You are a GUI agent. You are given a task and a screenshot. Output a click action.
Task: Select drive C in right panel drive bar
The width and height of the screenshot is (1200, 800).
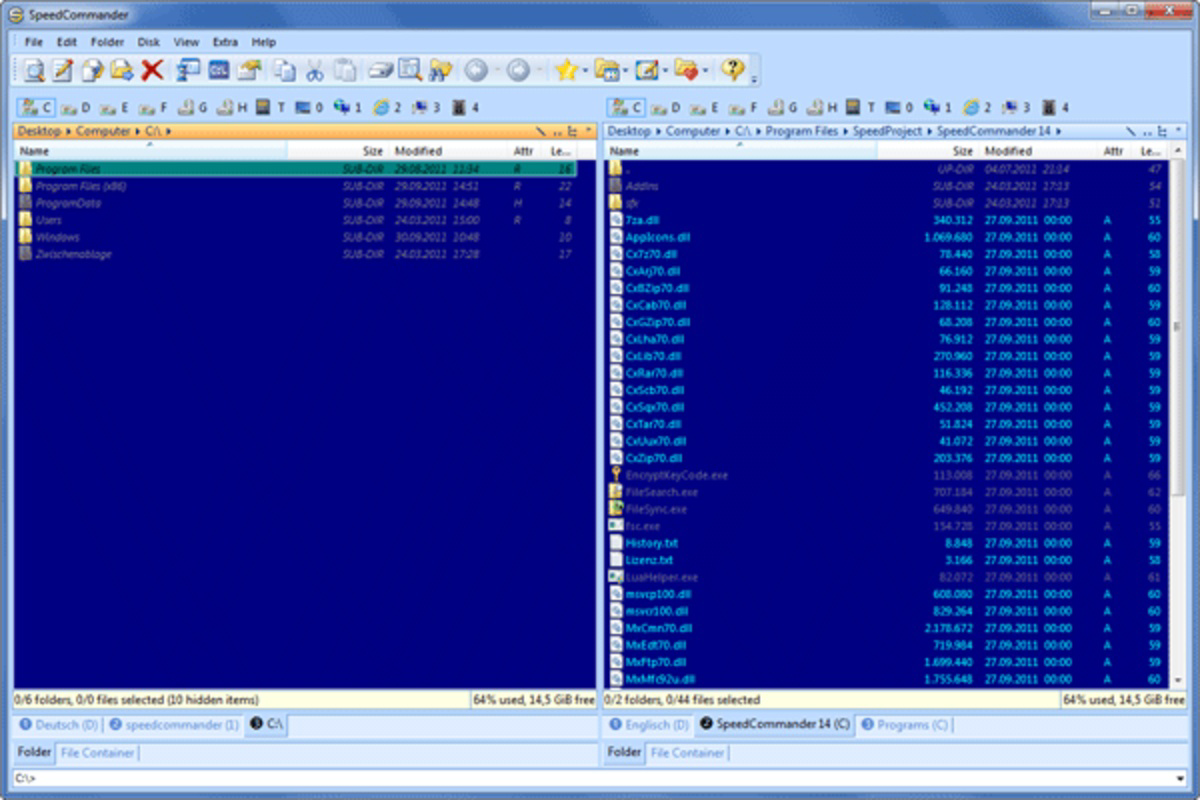626,107
